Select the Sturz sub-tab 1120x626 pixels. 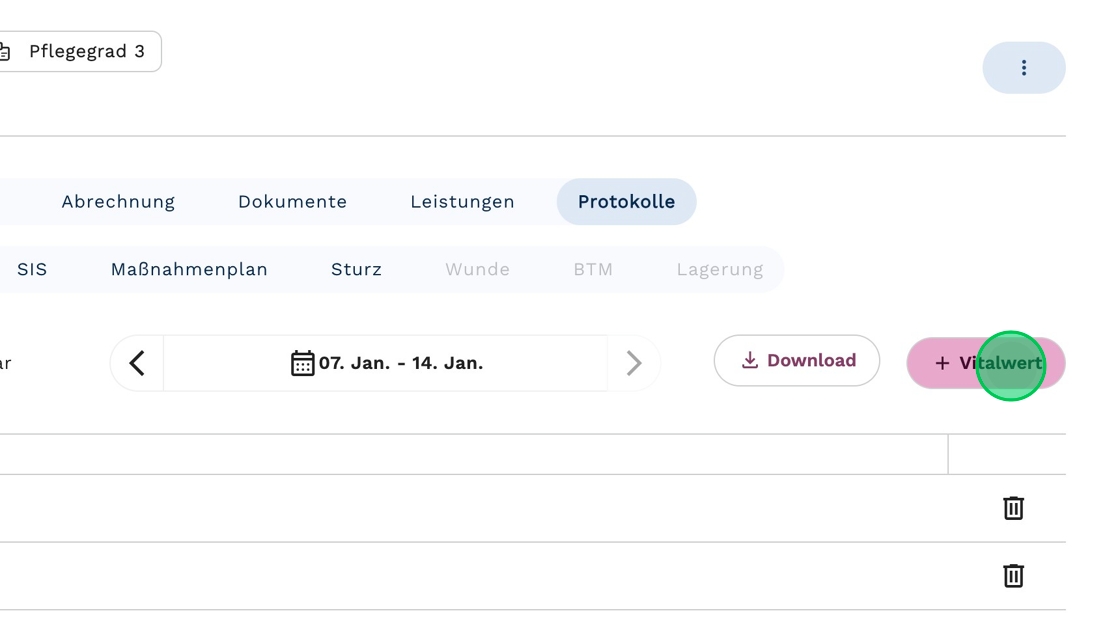point(356,269)
